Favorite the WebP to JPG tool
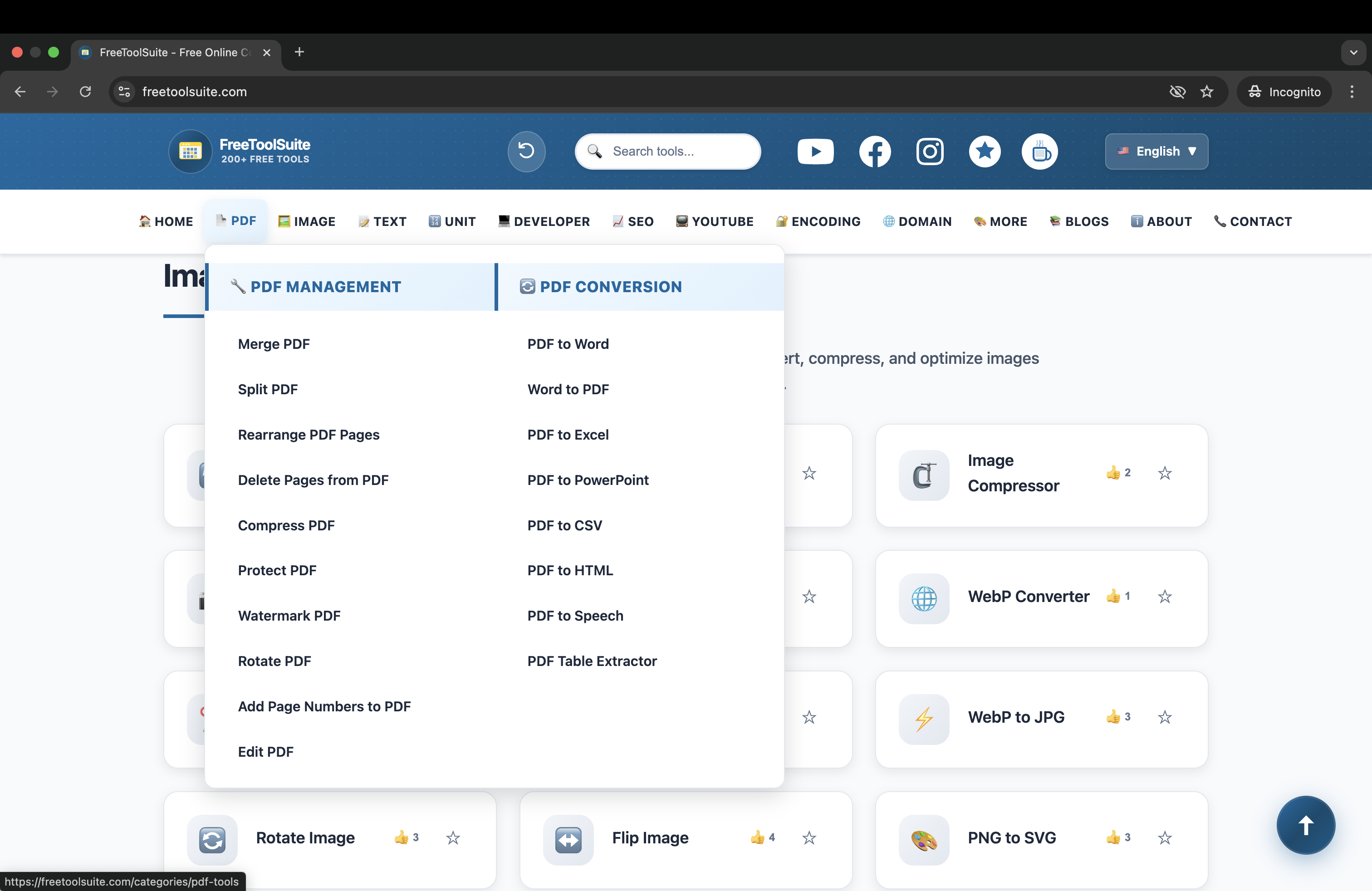The height and width of the screenshot is (891, 1372). (1165, 718)
